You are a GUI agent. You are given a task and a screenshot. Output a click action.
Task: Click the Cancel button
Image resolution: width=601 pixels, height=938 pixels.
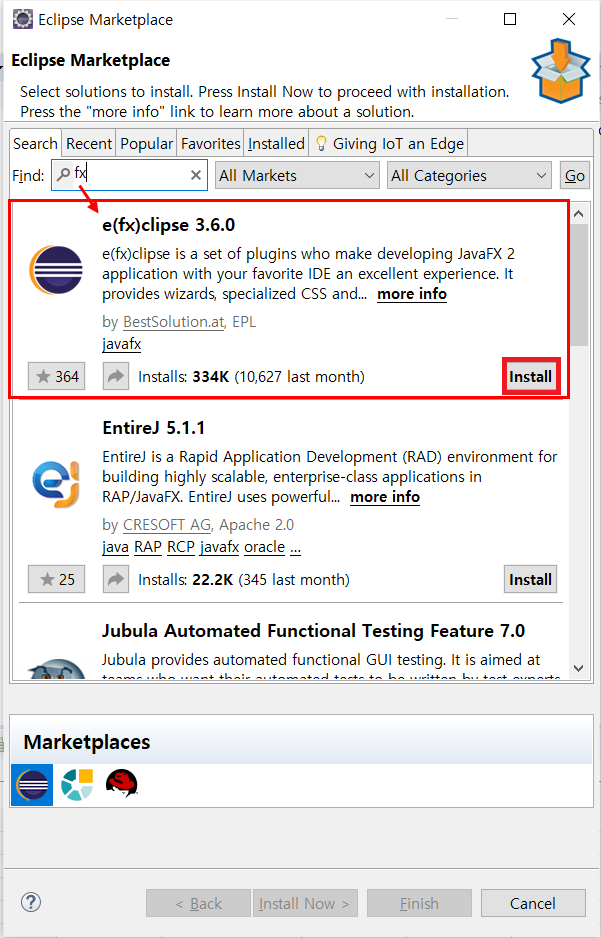click(533, 903)
